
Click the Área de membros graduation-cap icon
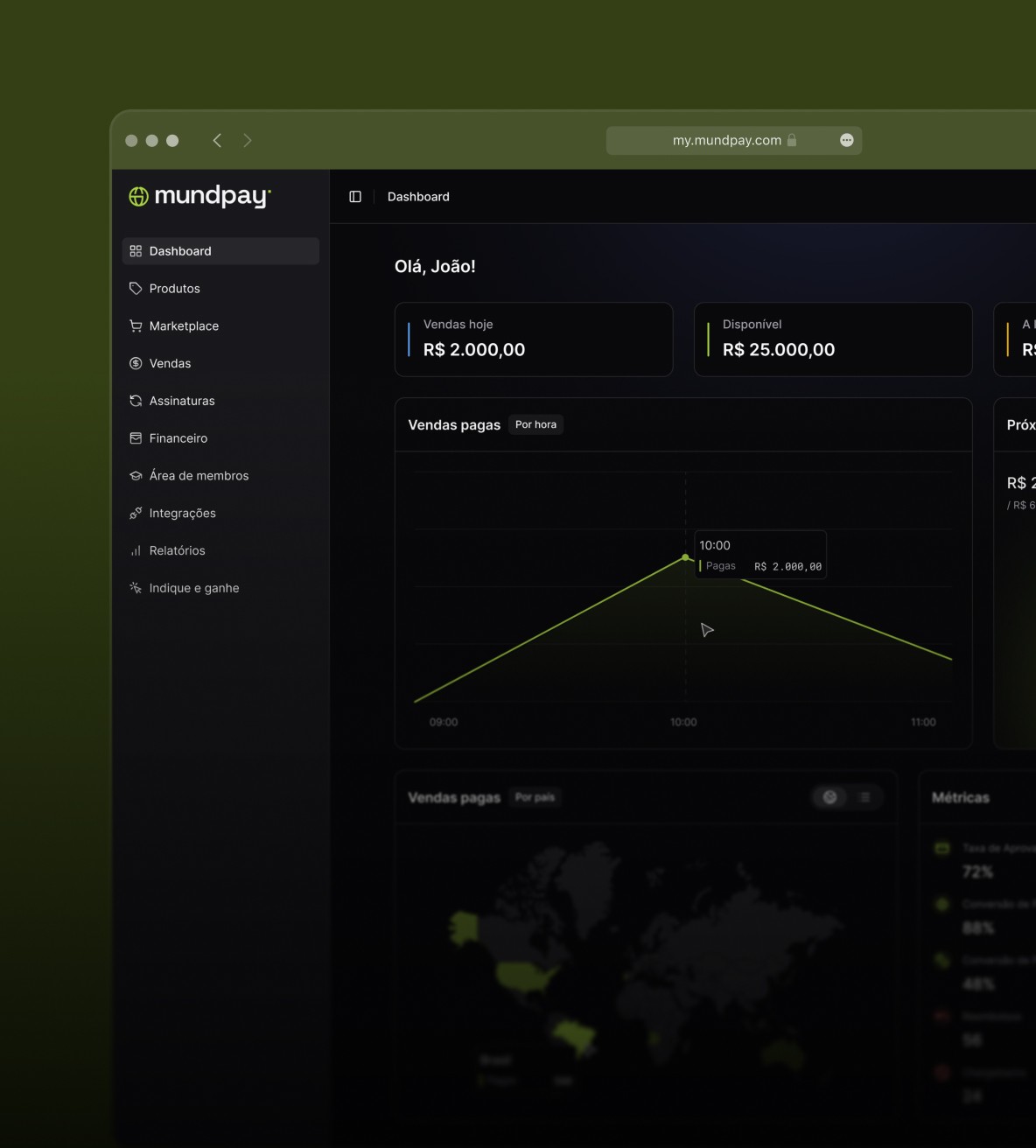tap(136, 476)
